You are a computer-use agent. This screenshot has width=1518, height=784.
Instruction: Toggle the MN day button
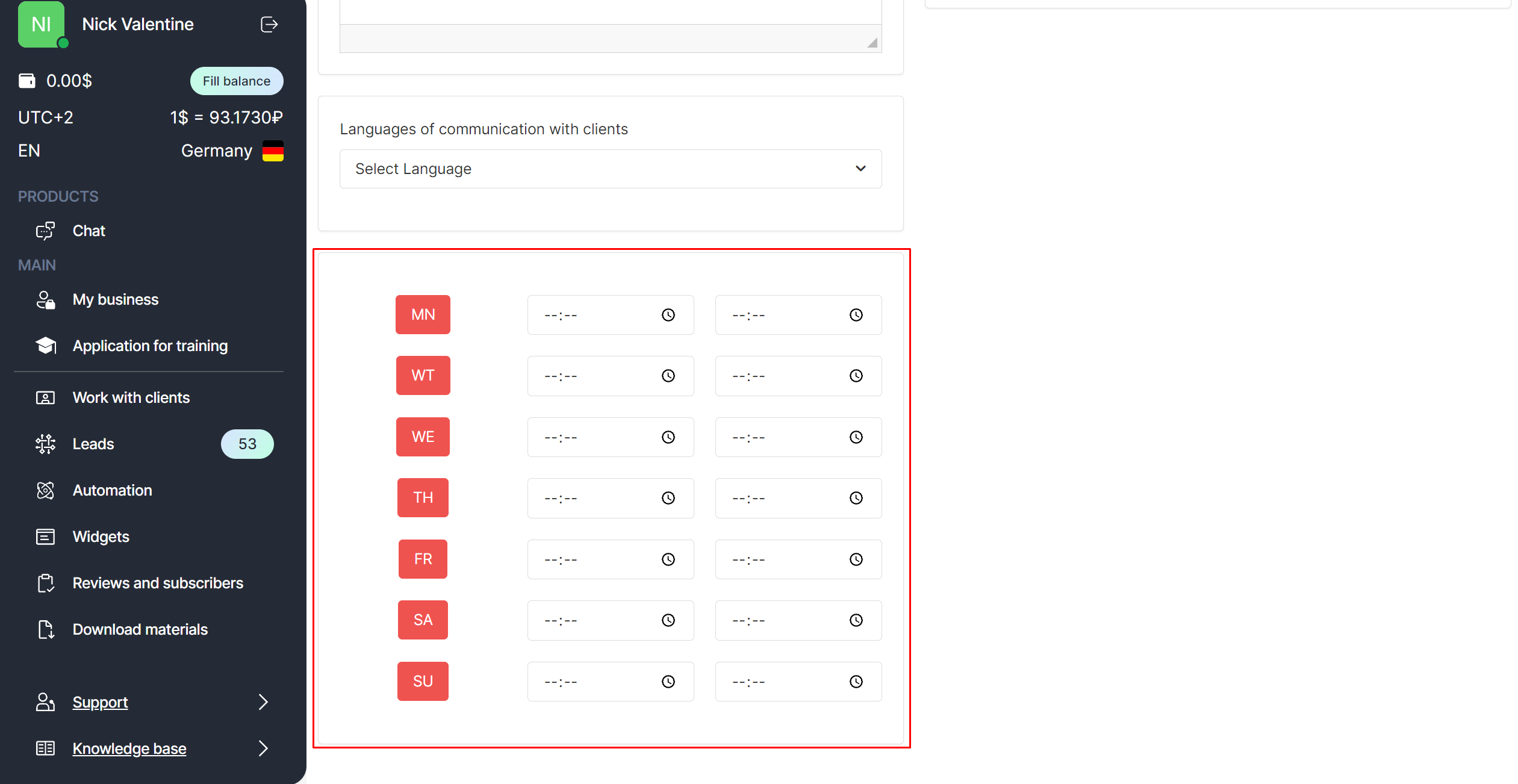click(x=423, y=314)
